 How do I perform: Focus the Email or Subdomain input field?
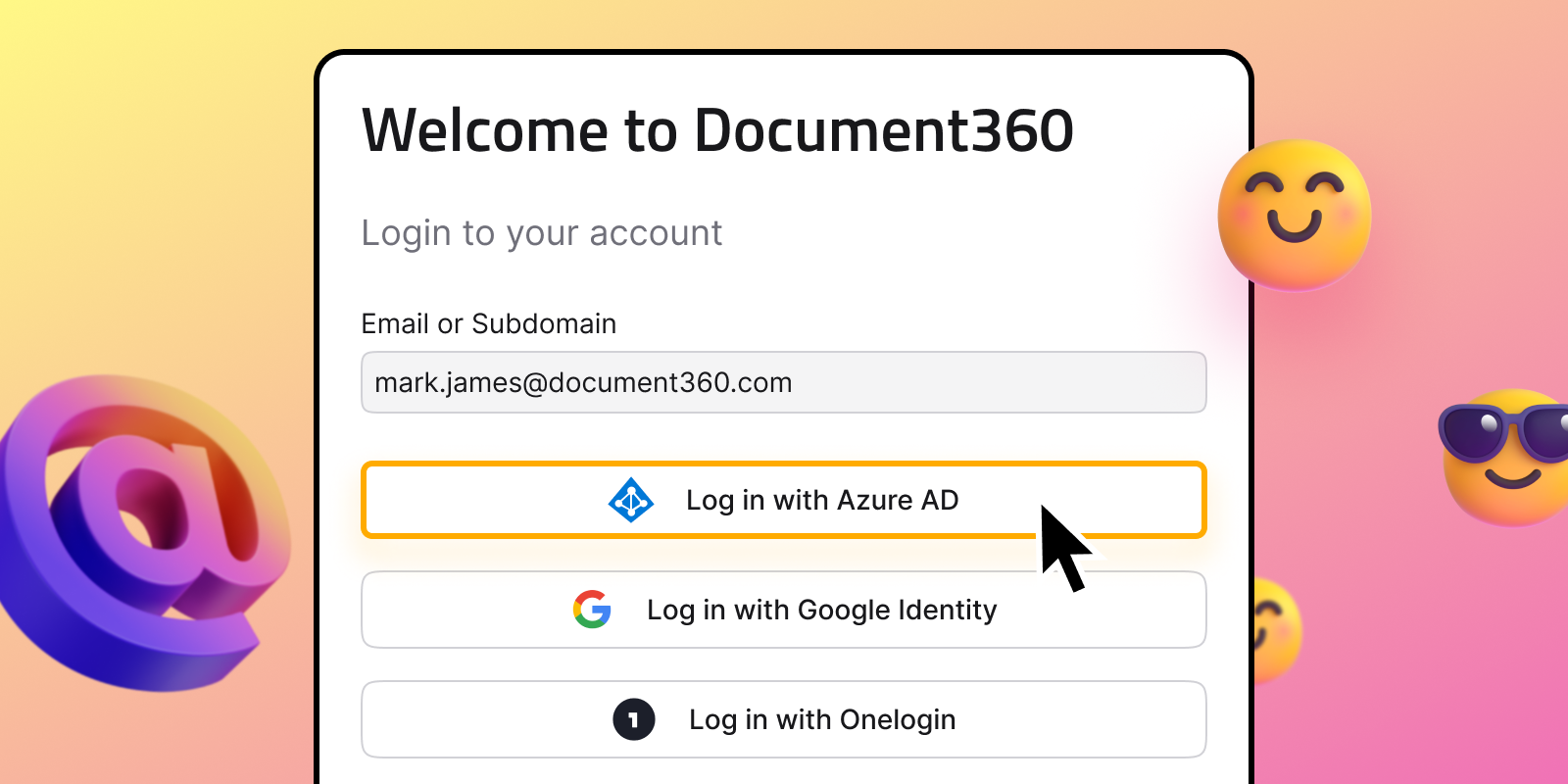click(783, 382)
